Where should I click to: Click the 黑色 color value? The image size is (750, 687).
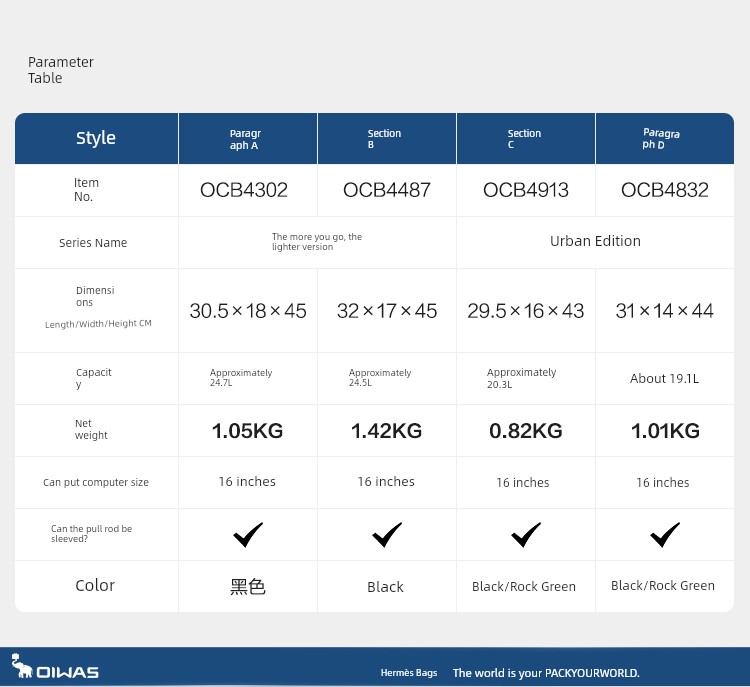(x=248, y=587)
